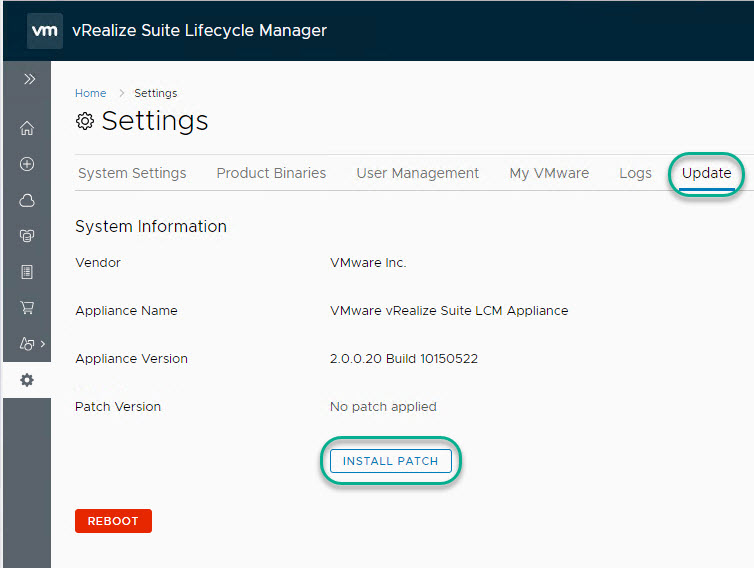Go to the User Management tab
Image resolution: width=754 pixels, height=568 pixels.
[417, 173]
